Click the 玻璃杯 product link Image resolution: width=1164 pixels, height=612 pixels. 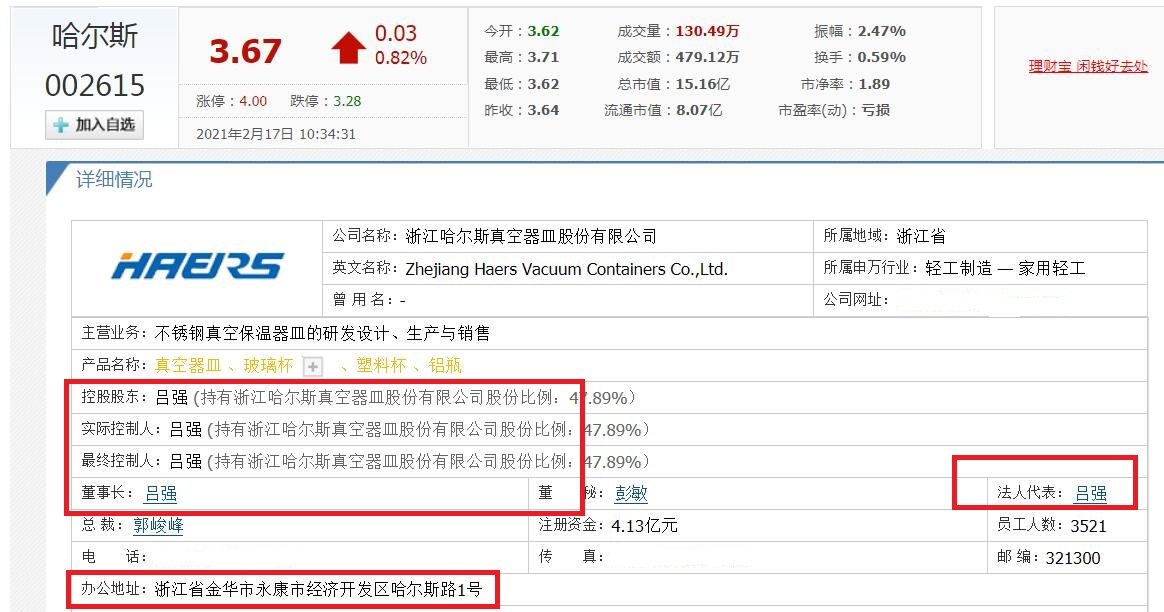[x=268, y=365]
